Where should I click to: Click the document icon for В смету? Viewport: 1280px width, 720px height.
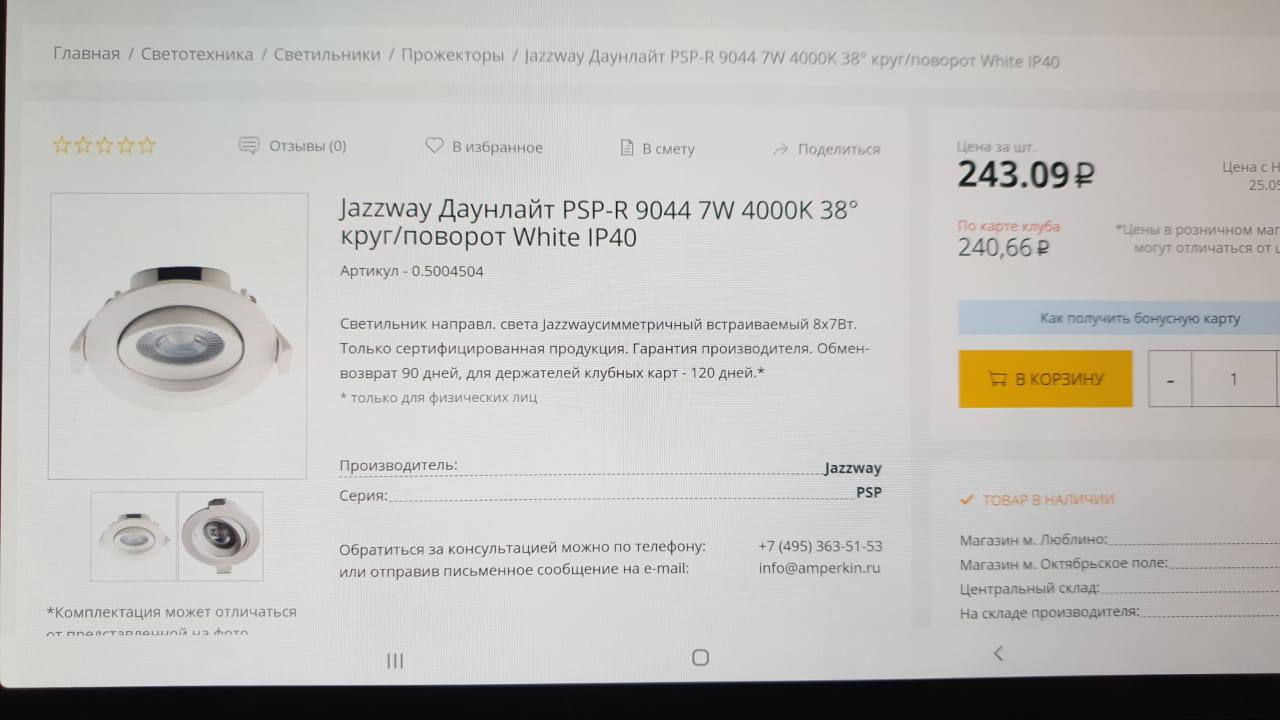627,148
